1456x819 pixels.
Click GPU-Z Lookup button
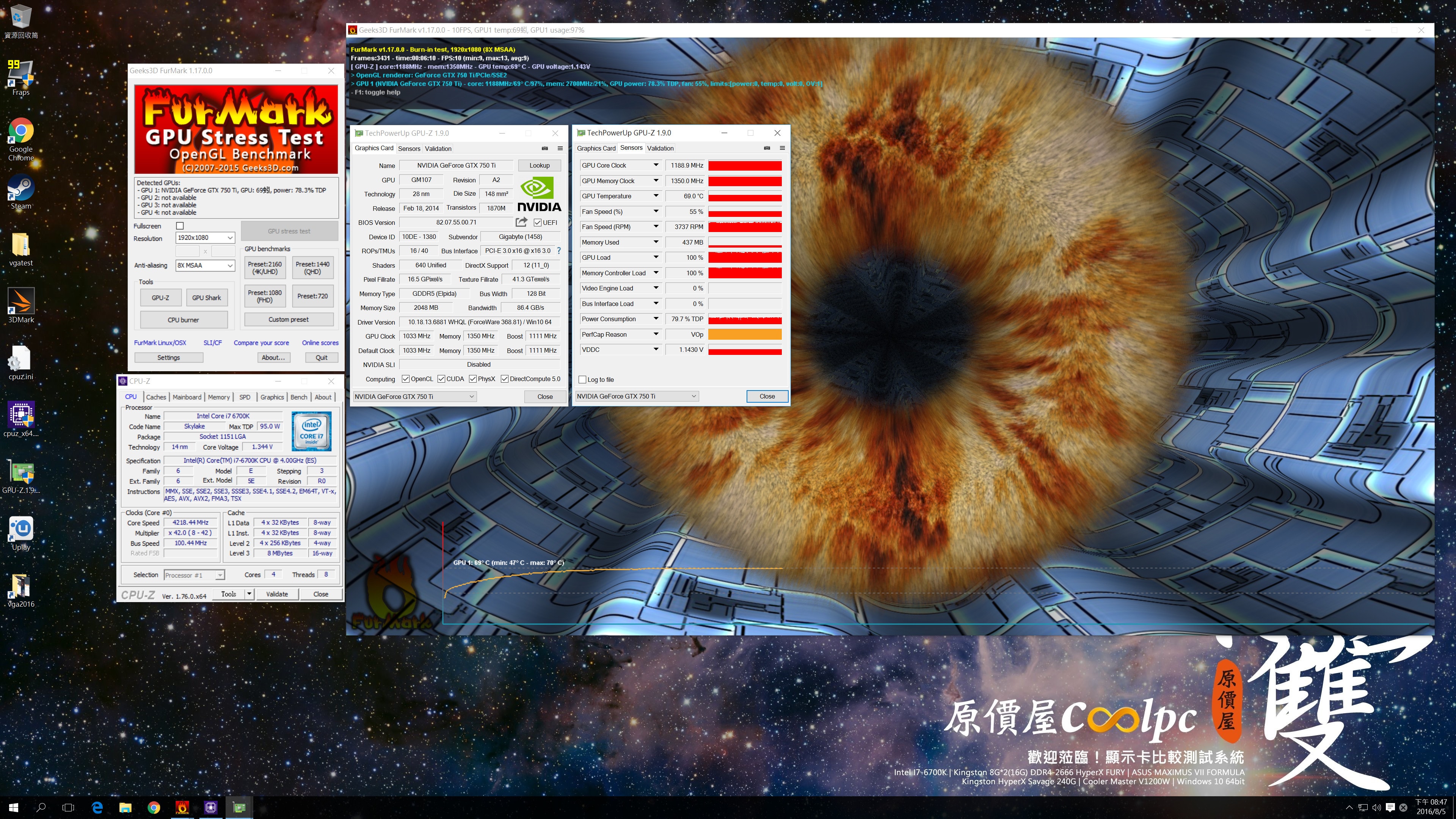click(539, 166)
